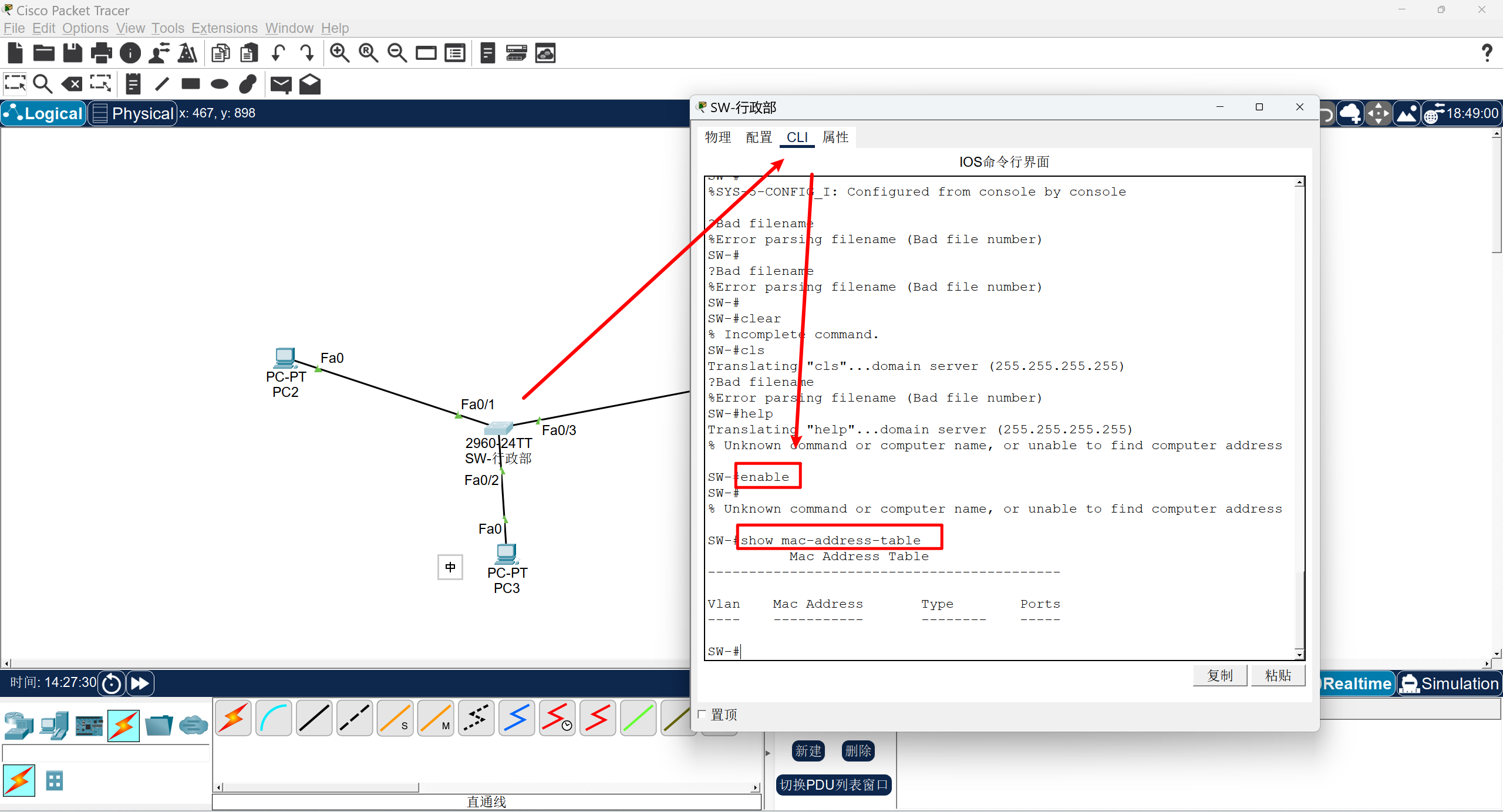This screenshot has height=812, width=1503.
Task: Select the PC2 device on the canvas
Action: tap(285, 359)
